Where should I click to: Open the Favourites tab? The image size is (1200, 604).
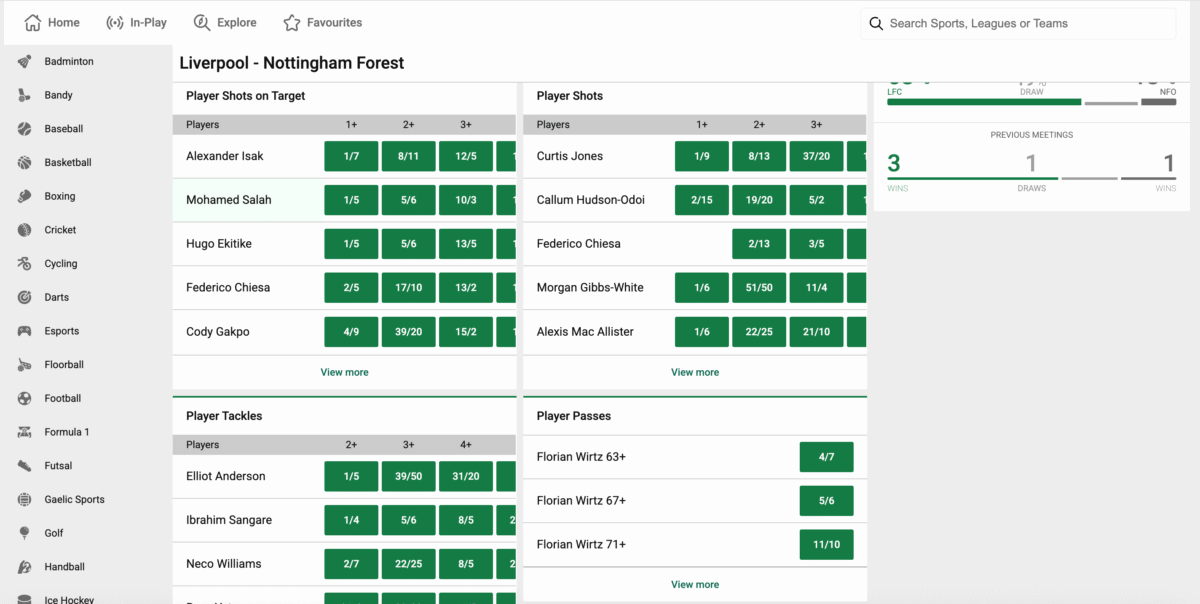click(x=322, y=23)
